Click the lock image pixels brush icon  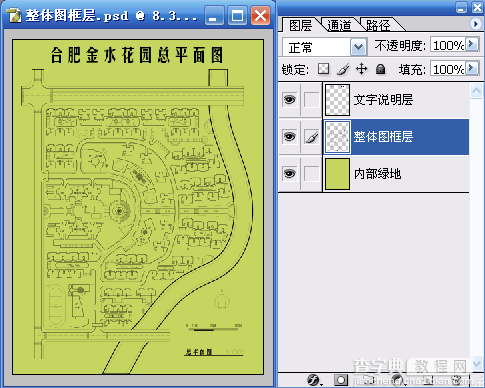(x=343, y=69)
